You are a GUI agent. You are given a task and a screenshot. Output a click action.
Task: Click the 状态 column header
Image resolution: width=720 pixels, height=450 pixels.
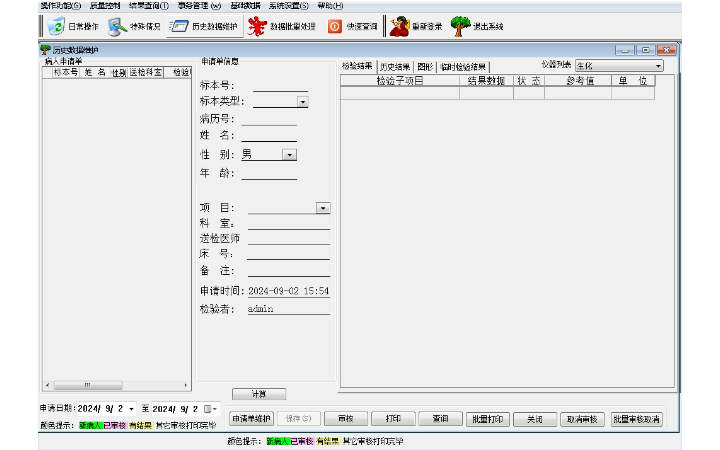(529, 81)
